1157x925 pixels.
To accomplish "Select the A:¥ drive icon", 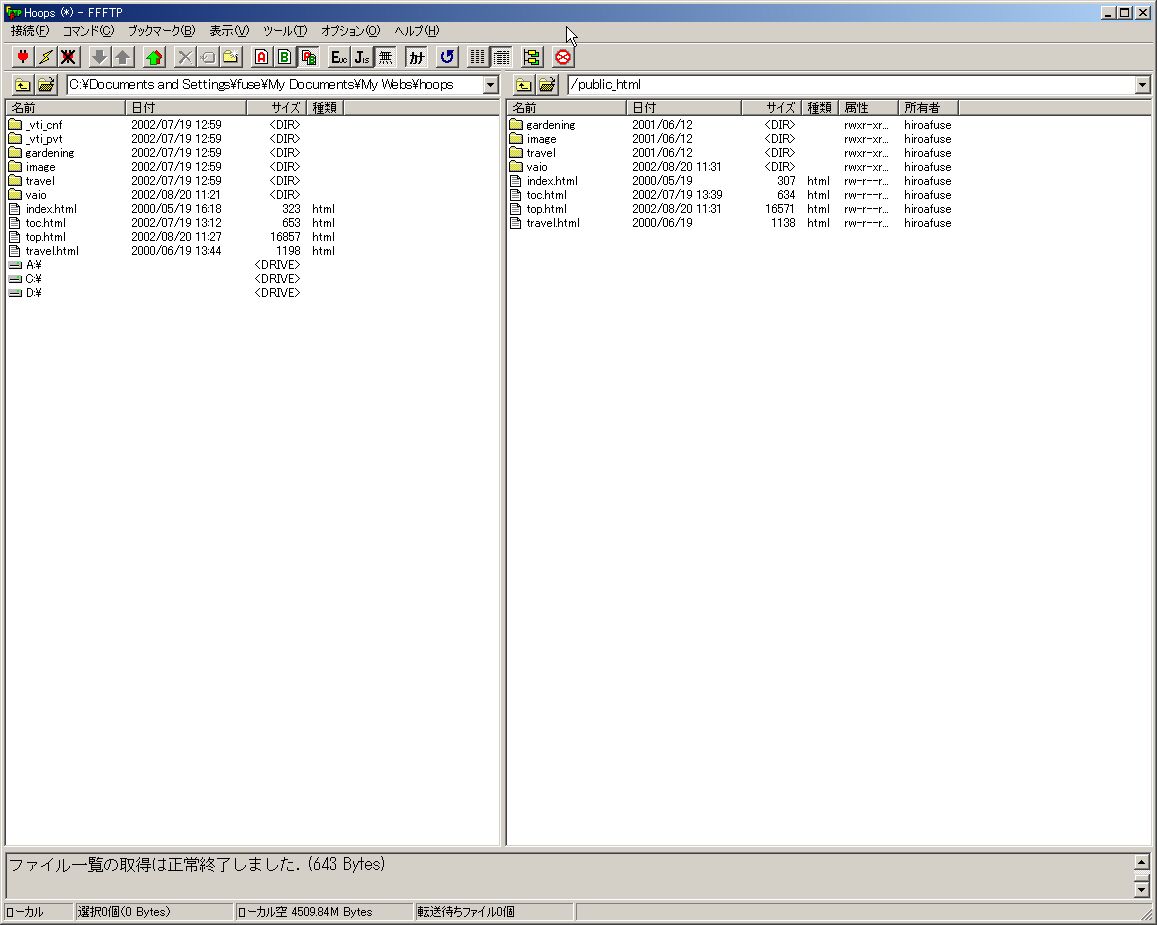I will [15, 265].
